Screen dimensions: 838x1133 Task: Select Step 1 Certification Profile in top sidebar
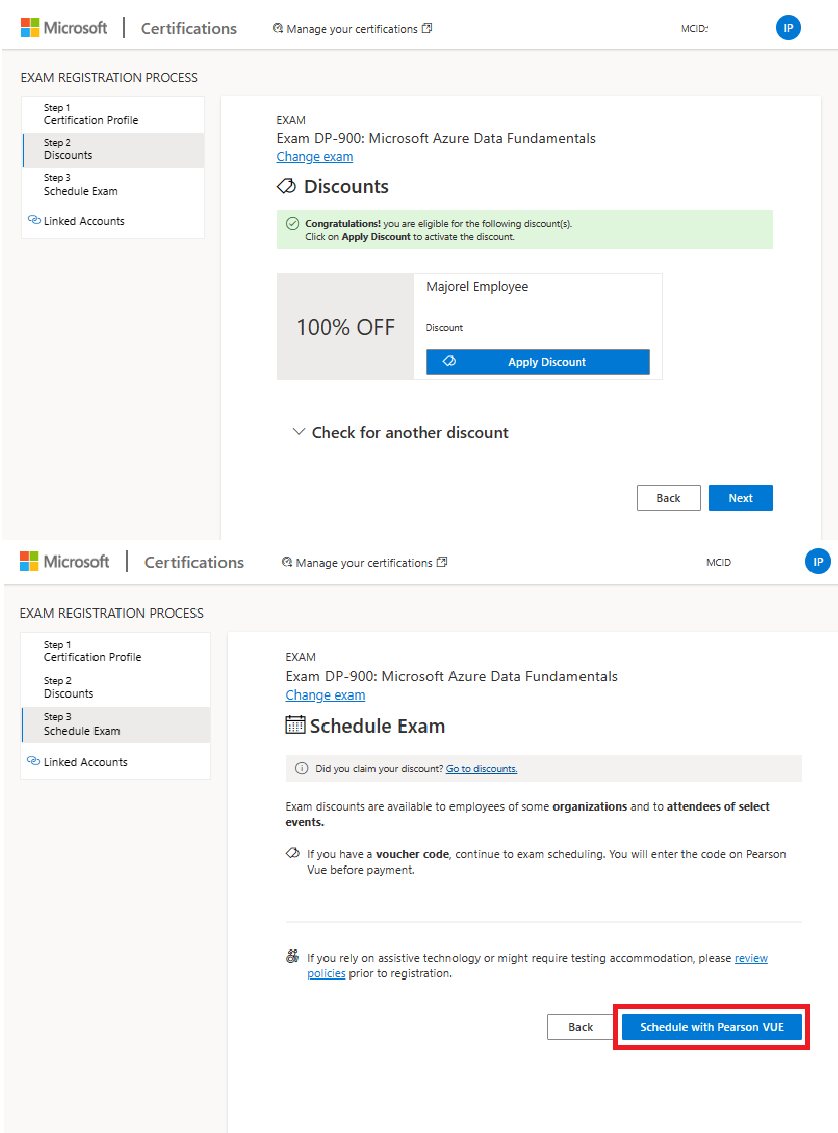pyautogui.click(x=113, y=114)
